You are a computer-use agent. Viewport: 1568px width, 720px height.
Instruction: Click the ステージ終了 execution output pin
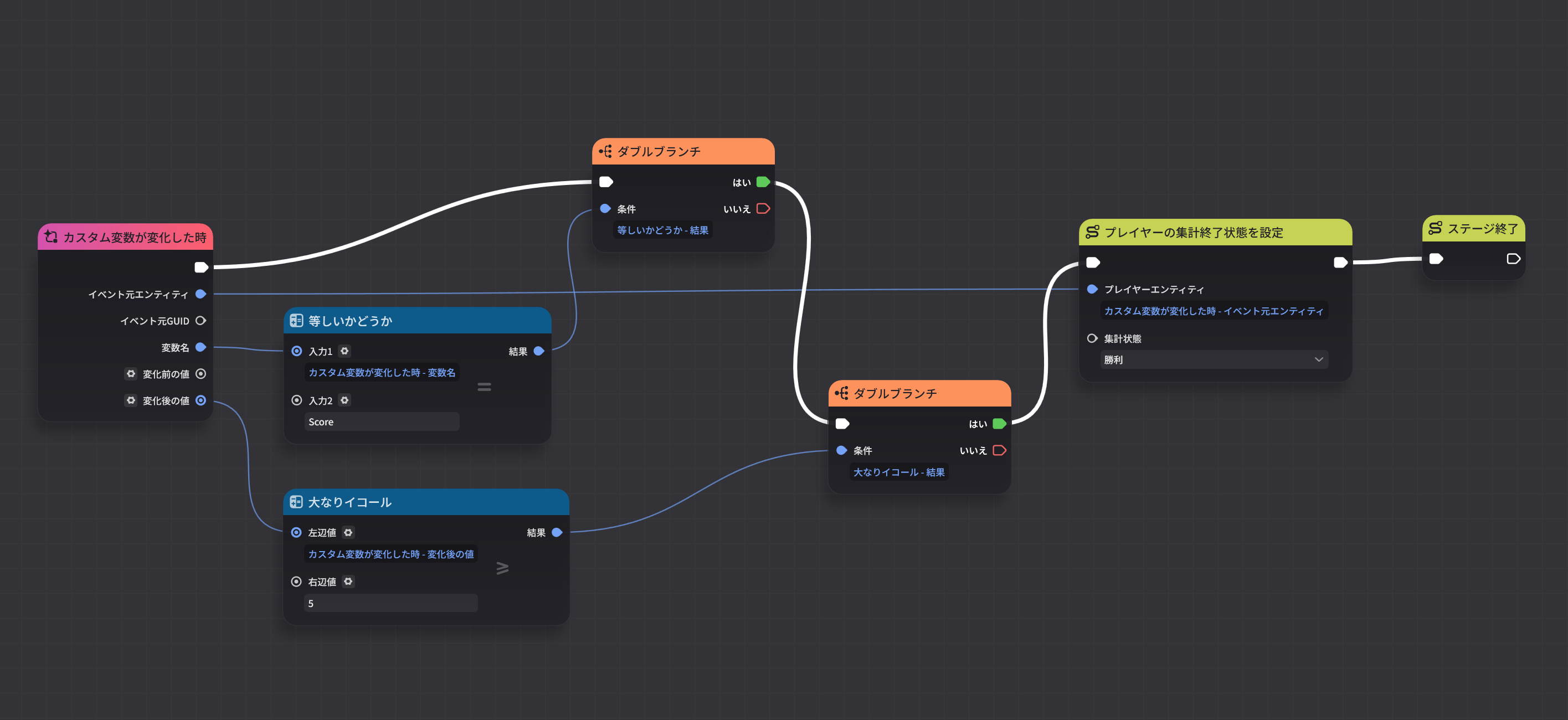click(x=1513, y=259)
